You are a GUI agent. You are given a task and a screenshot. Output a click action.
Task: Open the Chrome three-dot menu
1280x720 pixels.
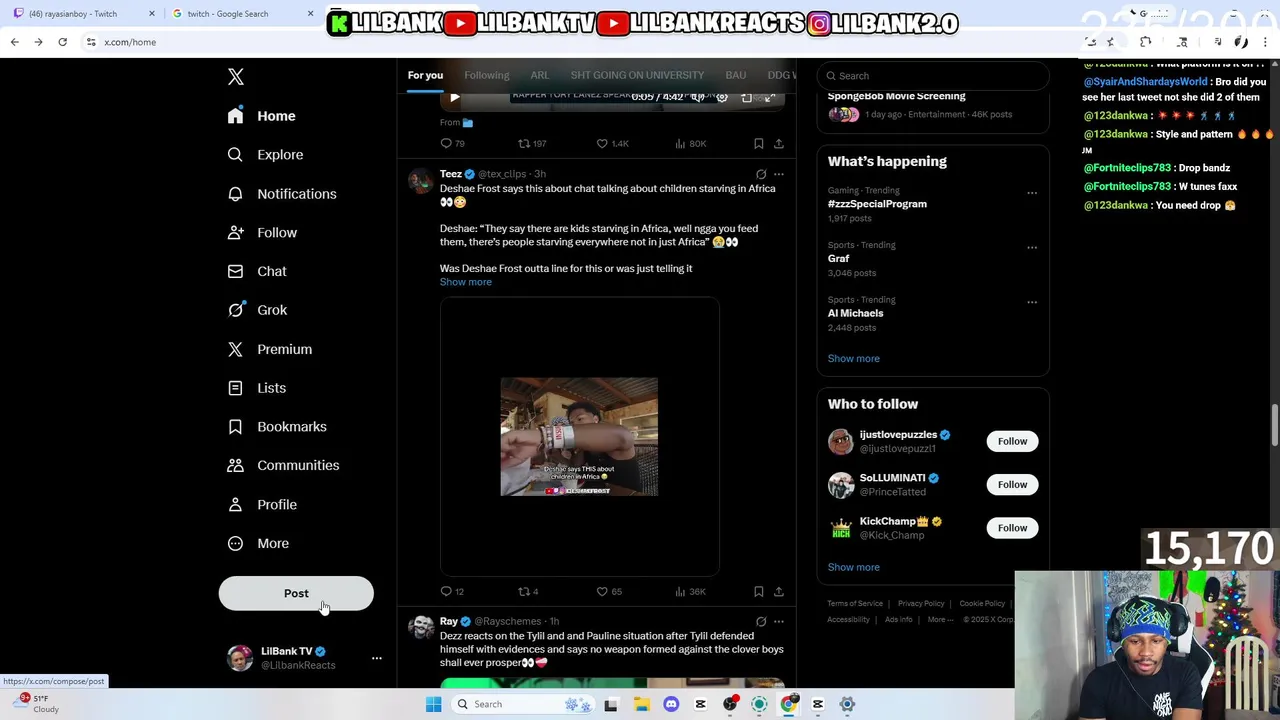(1266, 42)
